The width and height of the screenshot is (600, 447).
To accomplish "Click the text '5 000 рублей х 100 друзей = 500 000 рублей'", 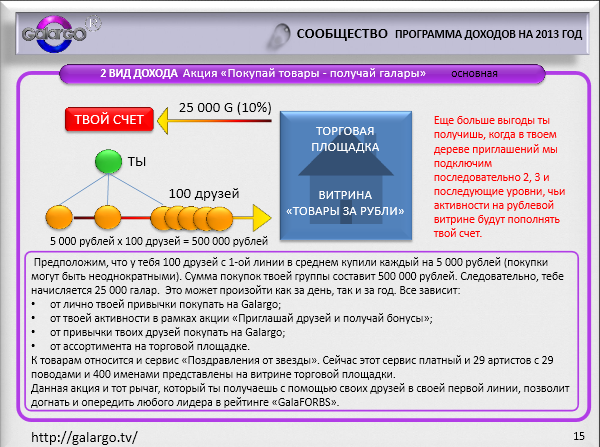I will click(x=159, y=241).
